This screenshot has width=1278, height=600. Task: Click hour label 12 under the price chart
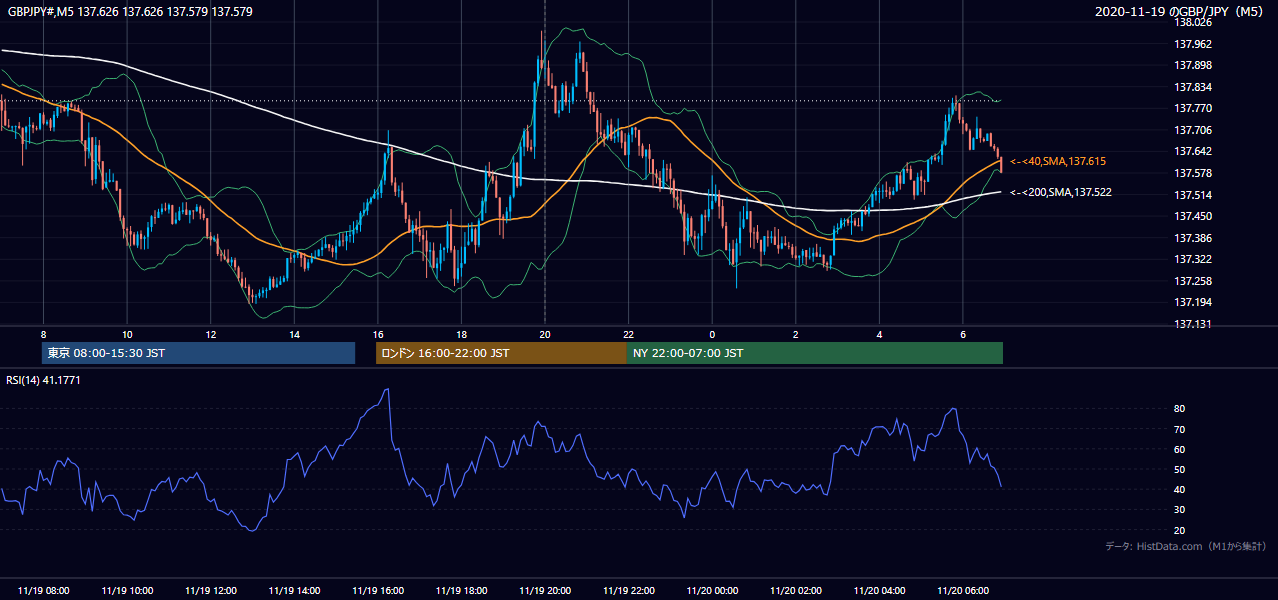coord(211,334)
